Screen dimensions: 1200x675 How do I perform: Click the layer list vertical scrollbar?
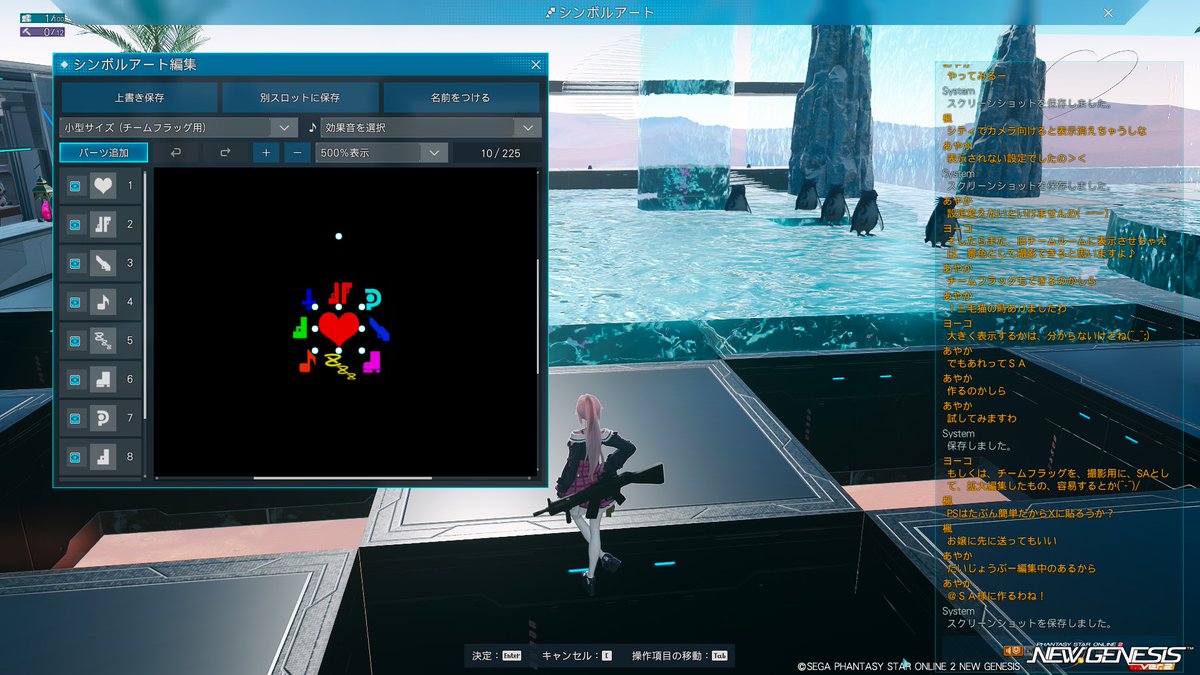(147, 294)
